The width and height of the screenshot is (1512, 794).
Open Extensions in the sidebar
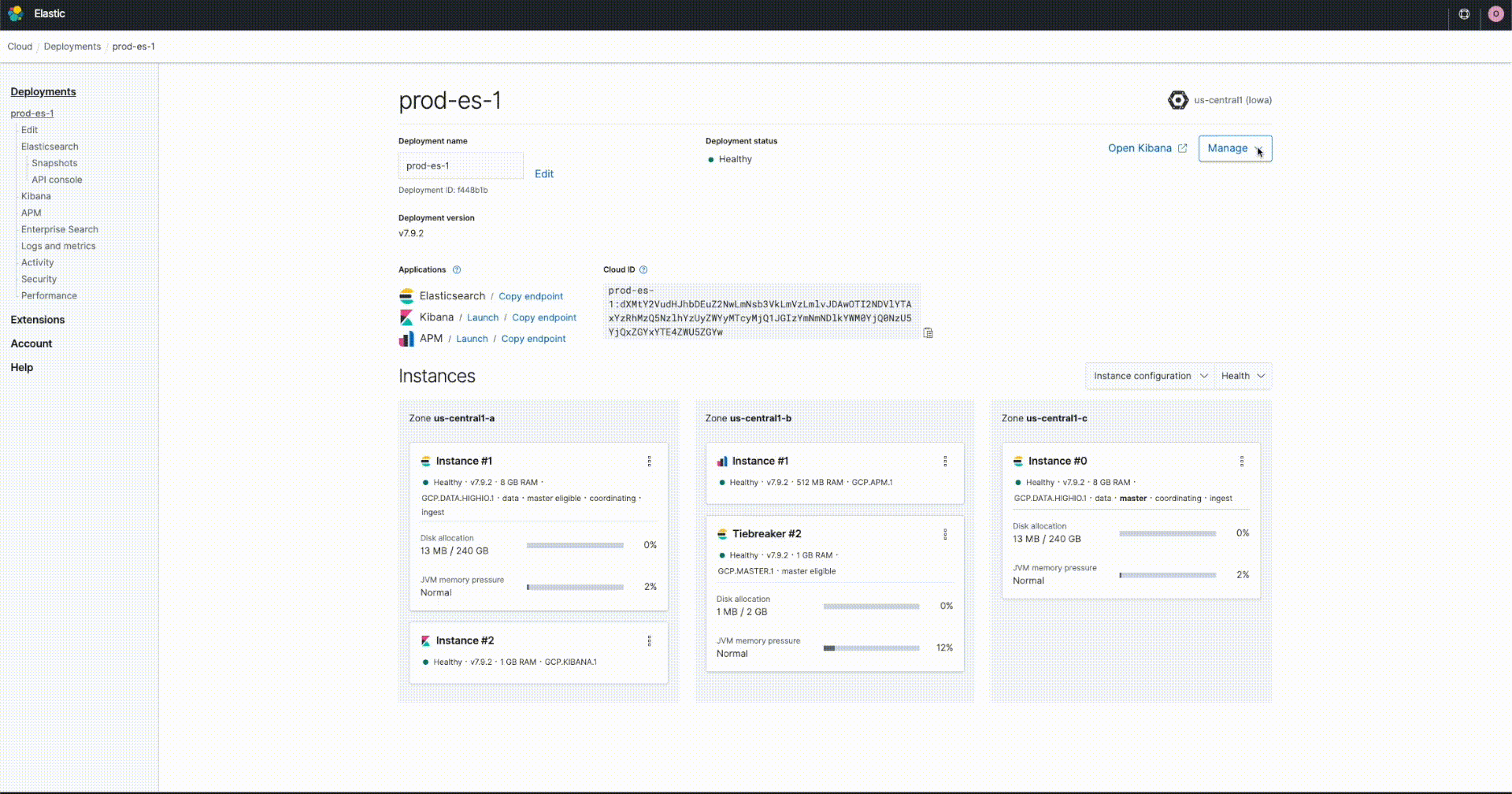[38, 320]
